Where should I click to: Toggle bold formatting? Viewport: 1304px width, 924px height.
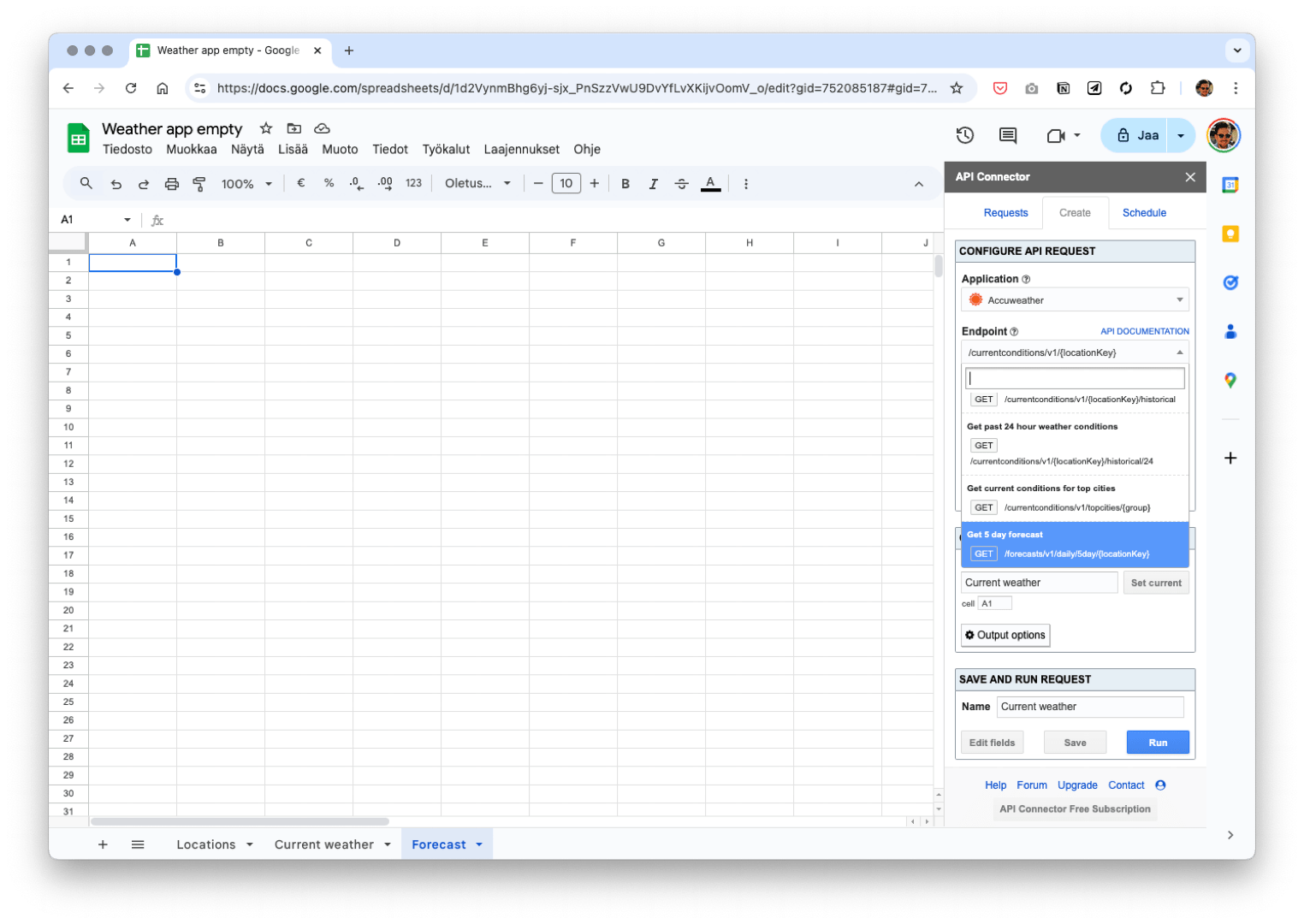[625, 184]
